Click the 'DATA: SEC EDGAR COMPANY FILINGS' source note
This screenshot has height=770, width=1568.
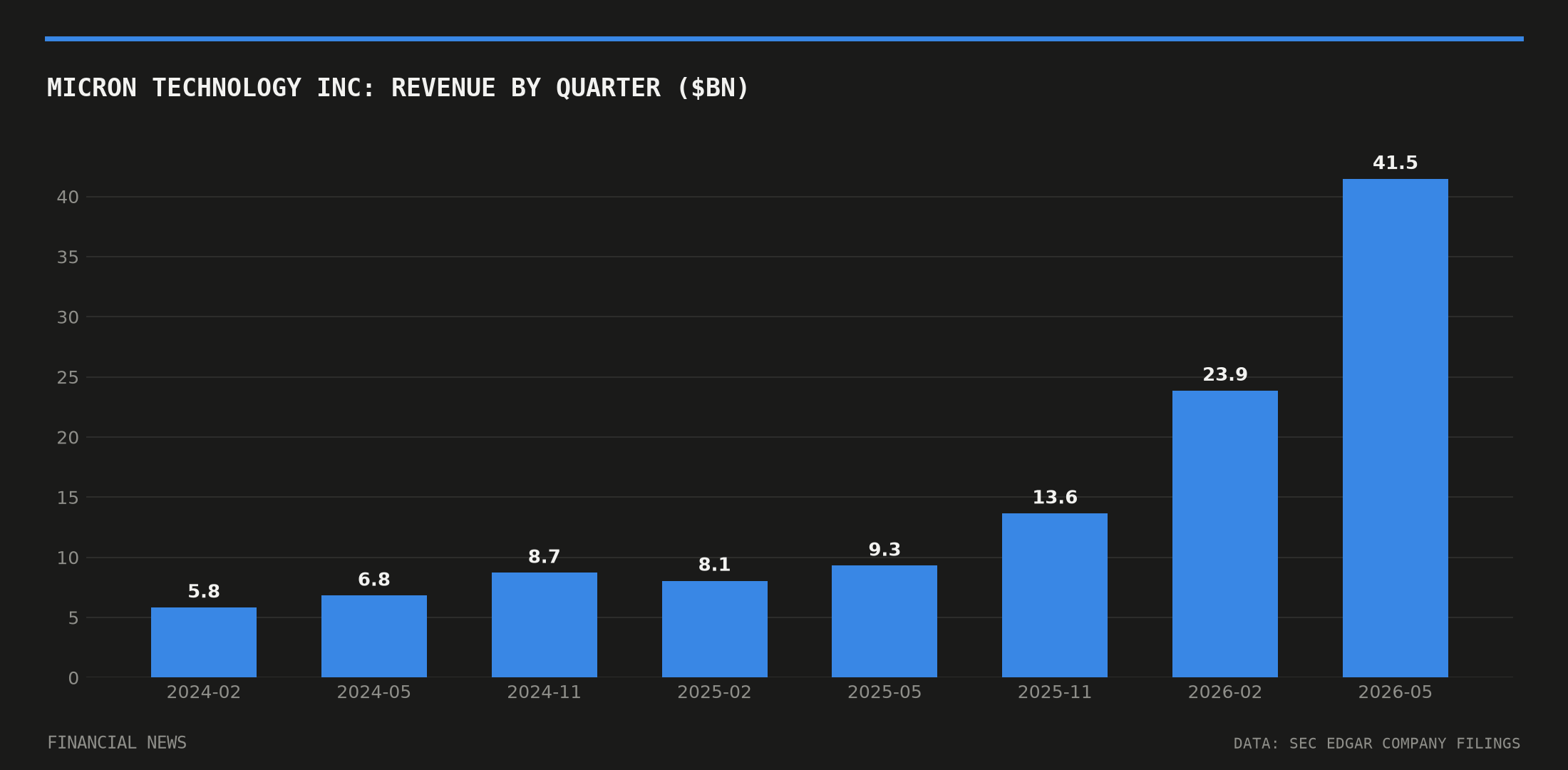tap(1377, 744)
